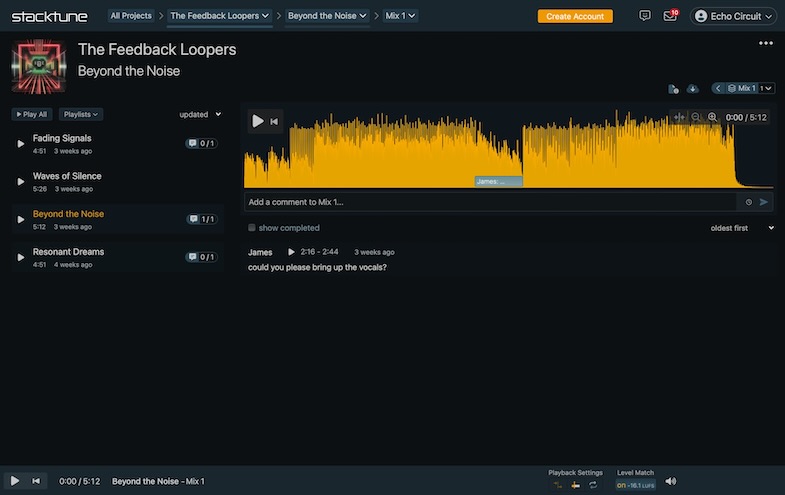
Task: Open the comments chat icon in header
Action: [645, 16]
